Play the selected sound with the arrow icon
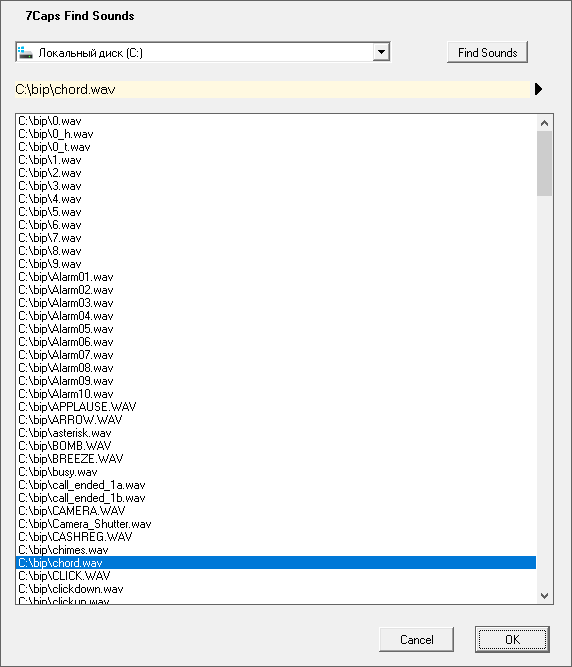Screen dimensions: 572x667 click(x=538, y=89)
